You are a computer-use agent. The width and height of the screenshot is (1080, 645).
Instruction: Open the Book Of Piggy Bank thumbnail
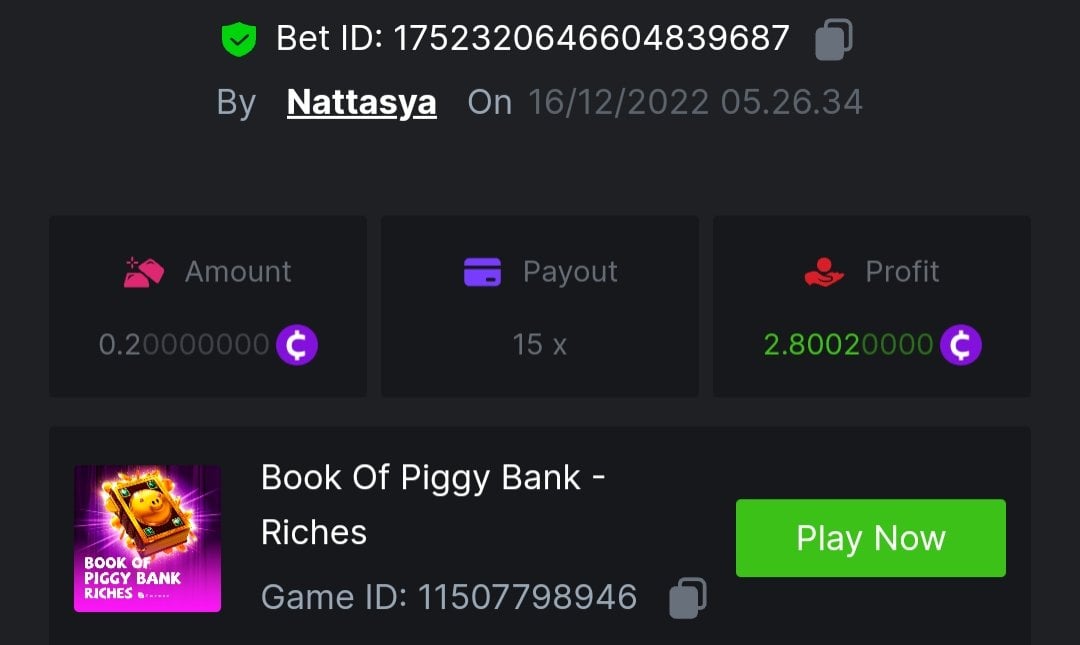coord(147,538)
